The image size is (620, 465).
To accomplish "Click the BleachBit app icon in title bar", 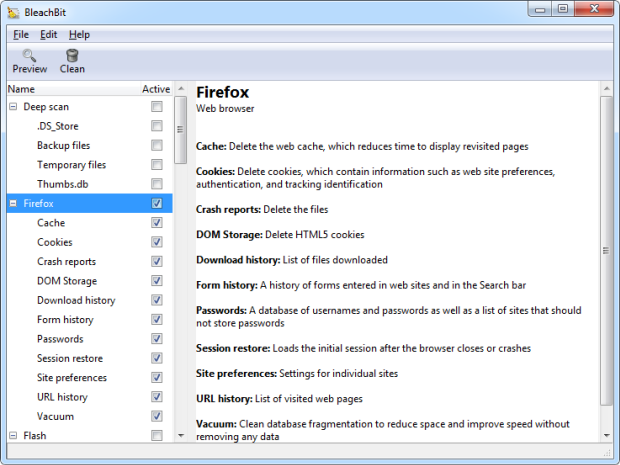I will [13, 12].
